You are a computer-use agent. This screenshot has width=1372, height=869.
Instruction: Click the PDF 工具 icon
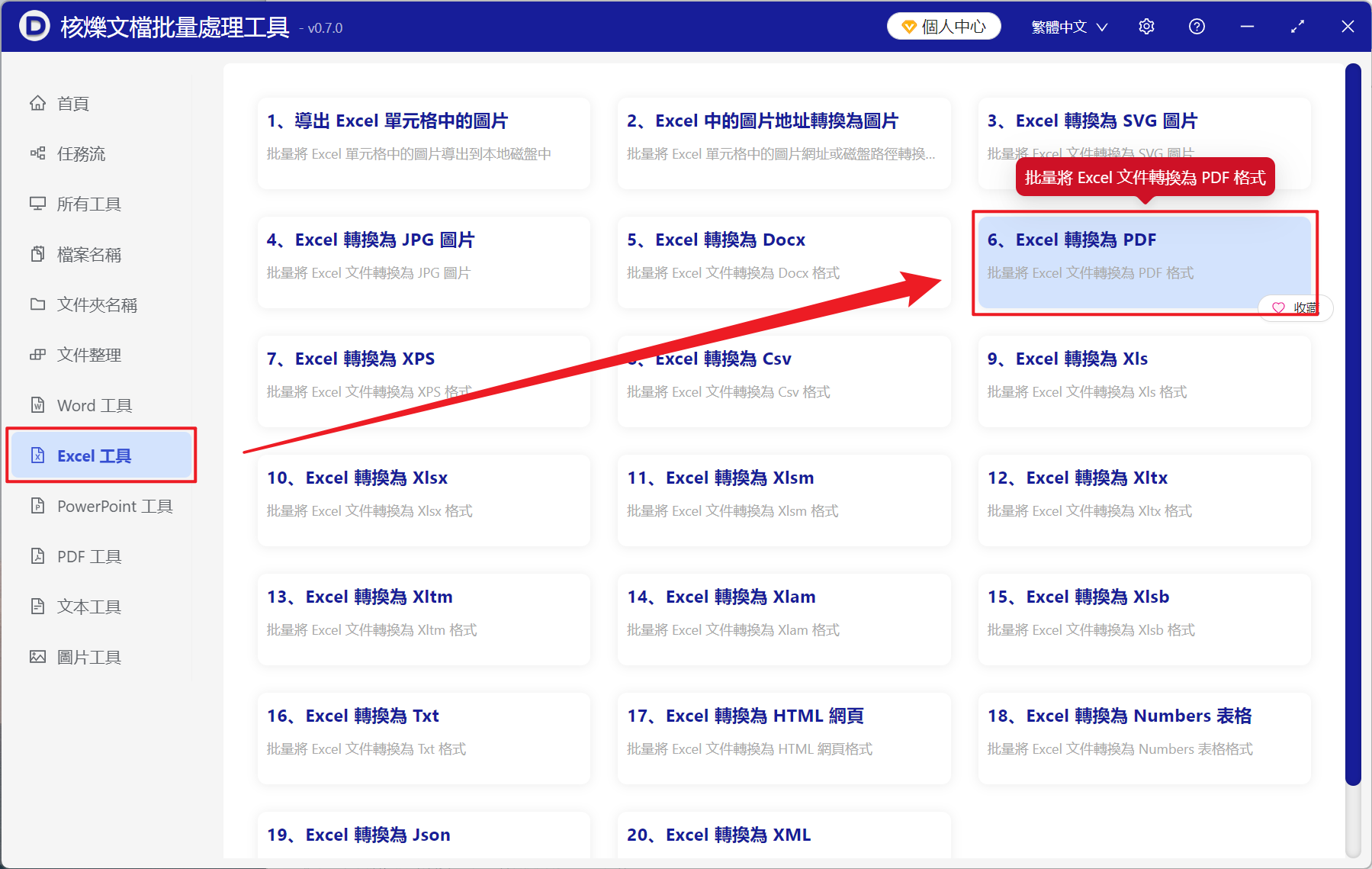pos(37,556)
